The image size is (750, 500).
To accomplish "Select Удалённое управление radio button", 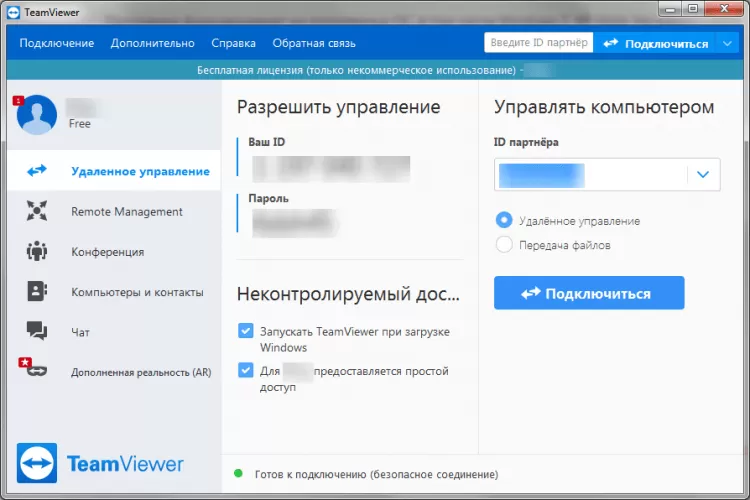I will coord(504,220).
